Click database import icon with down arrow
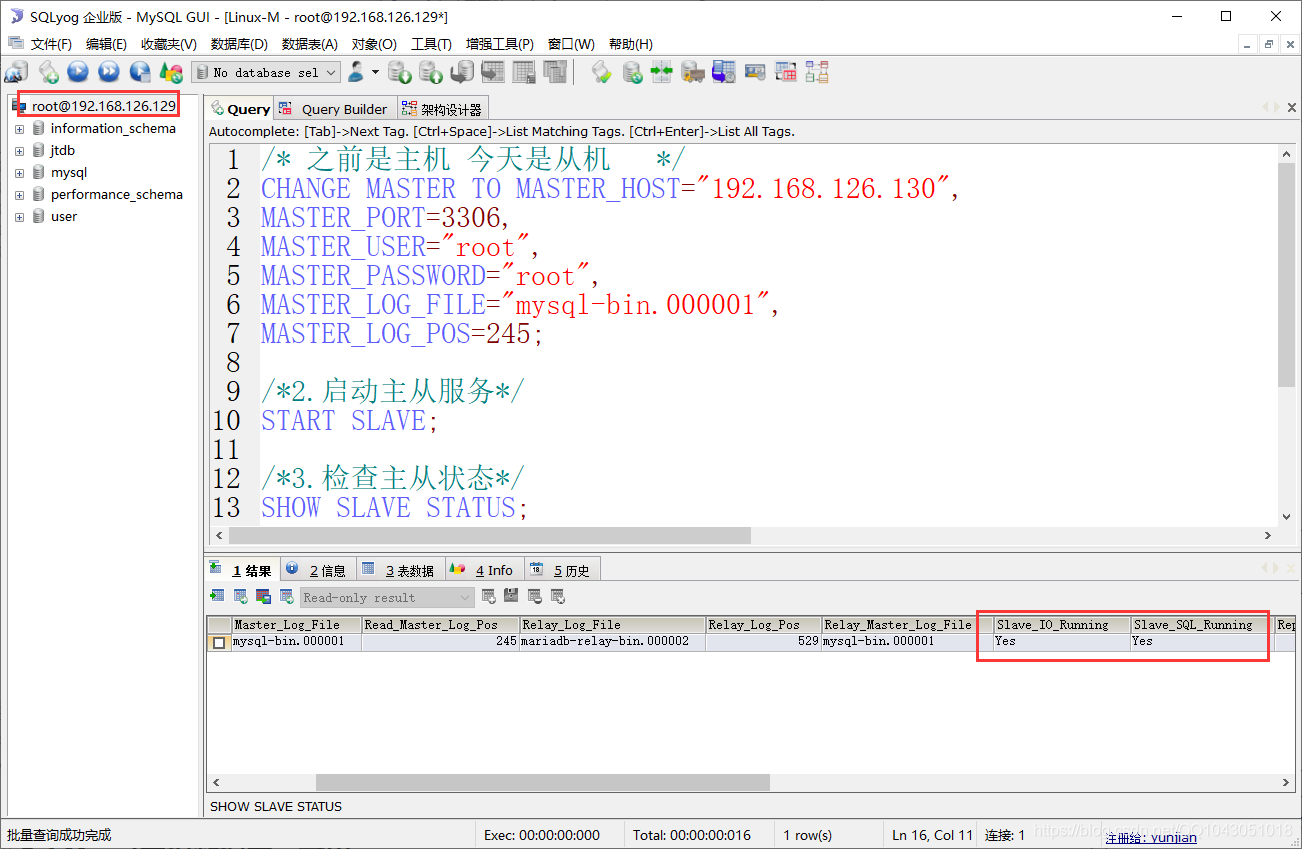This screenshot has width=1302, height=849. pos(400,72)
